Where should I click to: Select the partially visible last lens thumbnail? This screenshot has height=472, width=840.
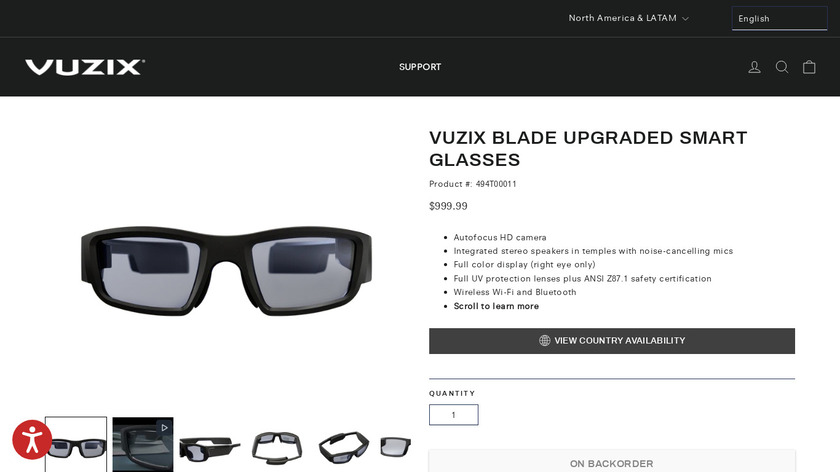395,446
